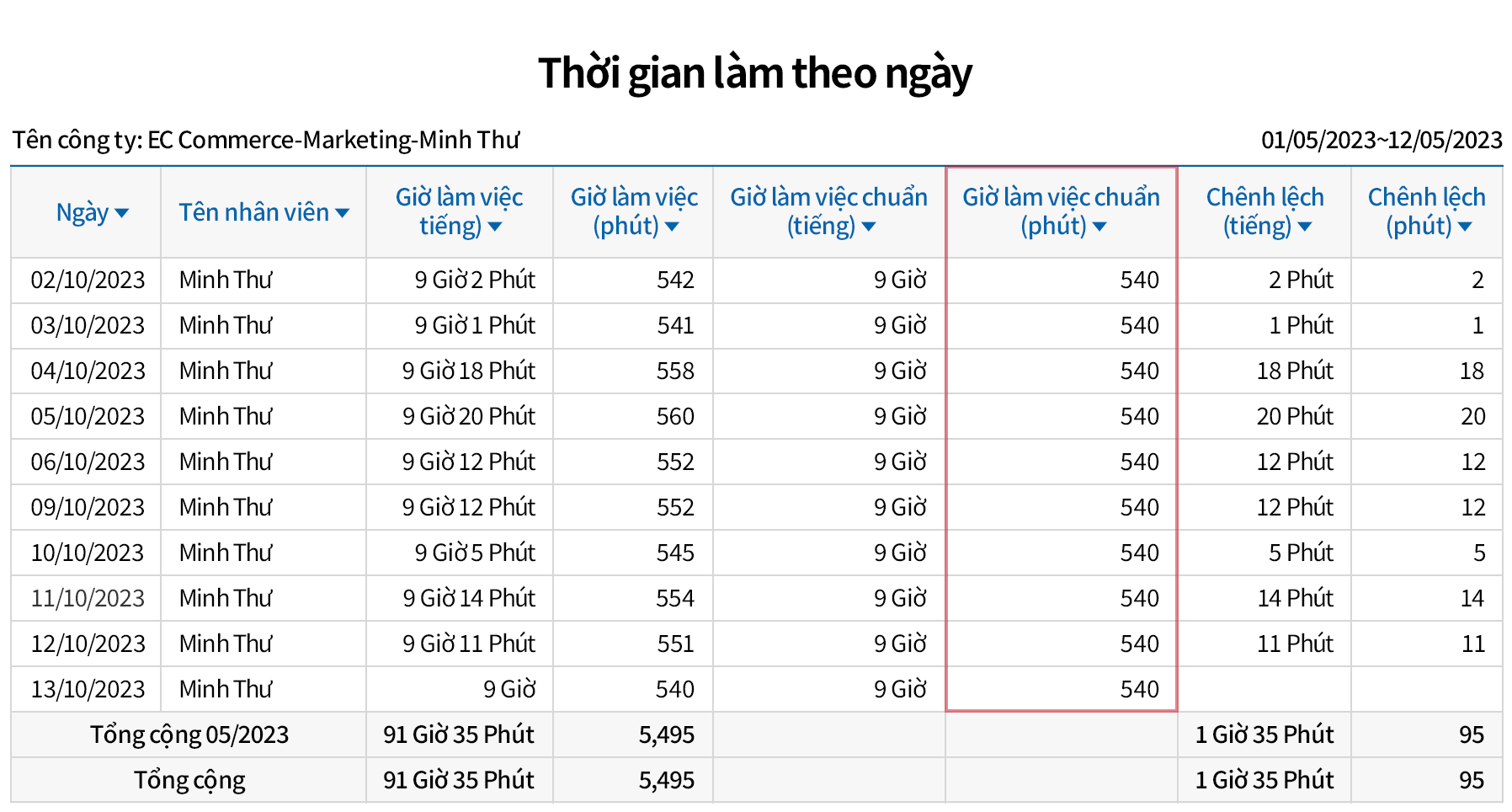Click the Ngày column header text
The width and height of the screenshot is (1512, 812).
pos(82,212)
